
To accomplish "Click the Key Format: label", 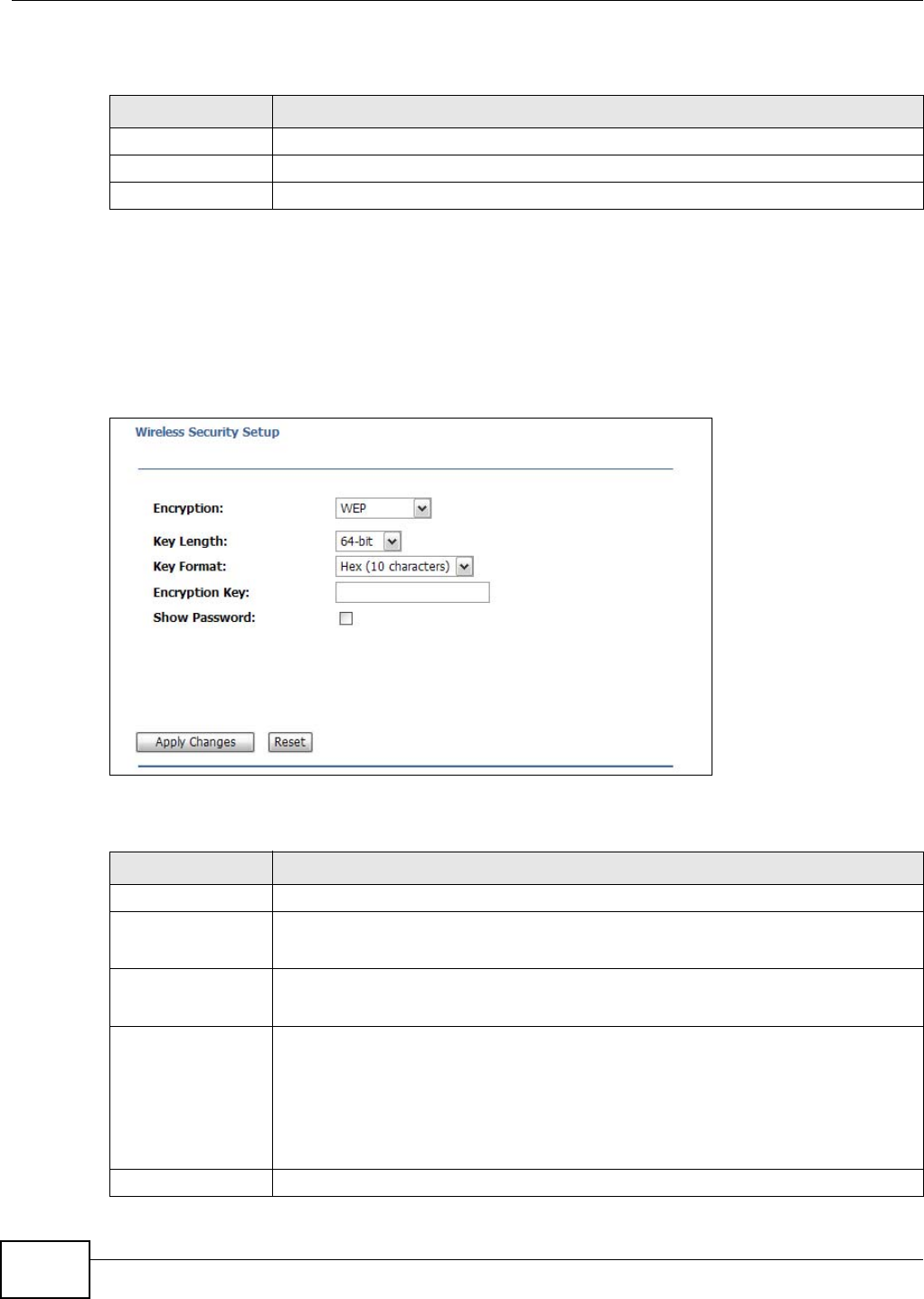I will pos(190,567).
